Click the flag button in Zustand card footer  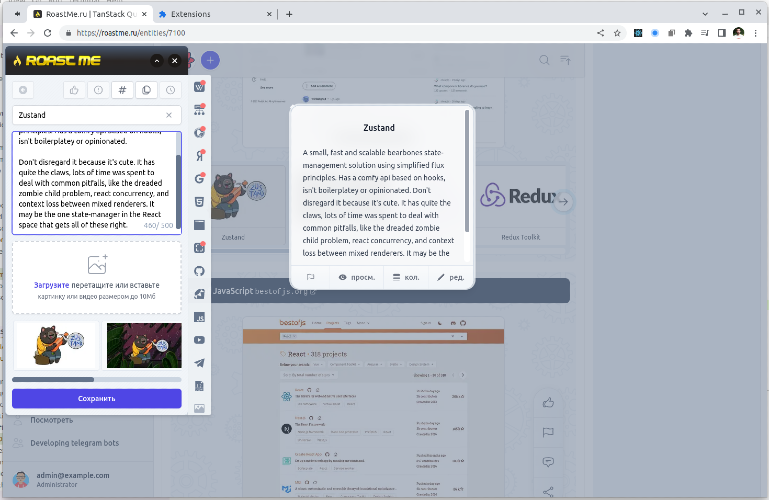pyautogui.click(x=310, y=277)
